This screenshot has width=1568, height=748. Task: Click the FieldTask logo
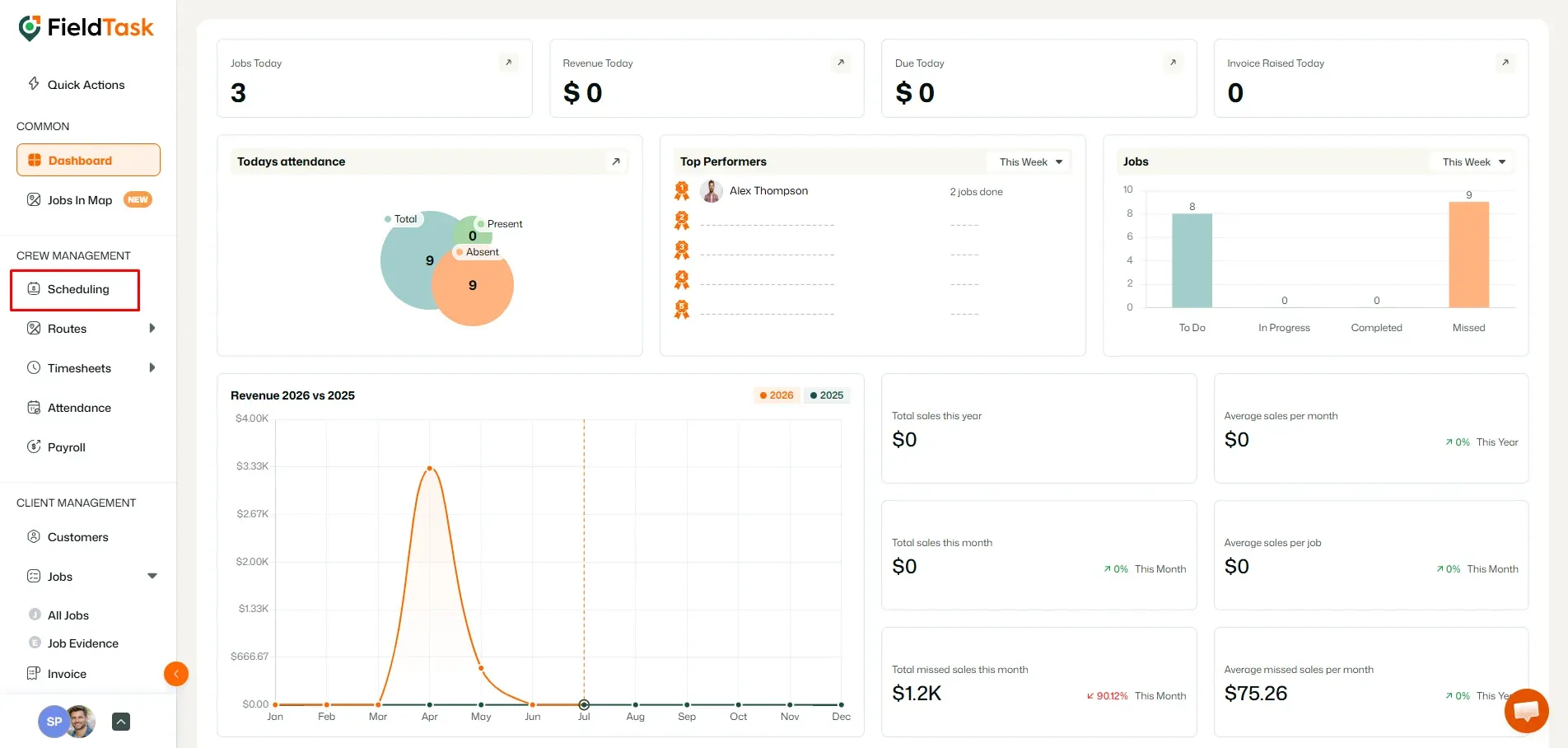pos(86,27)
